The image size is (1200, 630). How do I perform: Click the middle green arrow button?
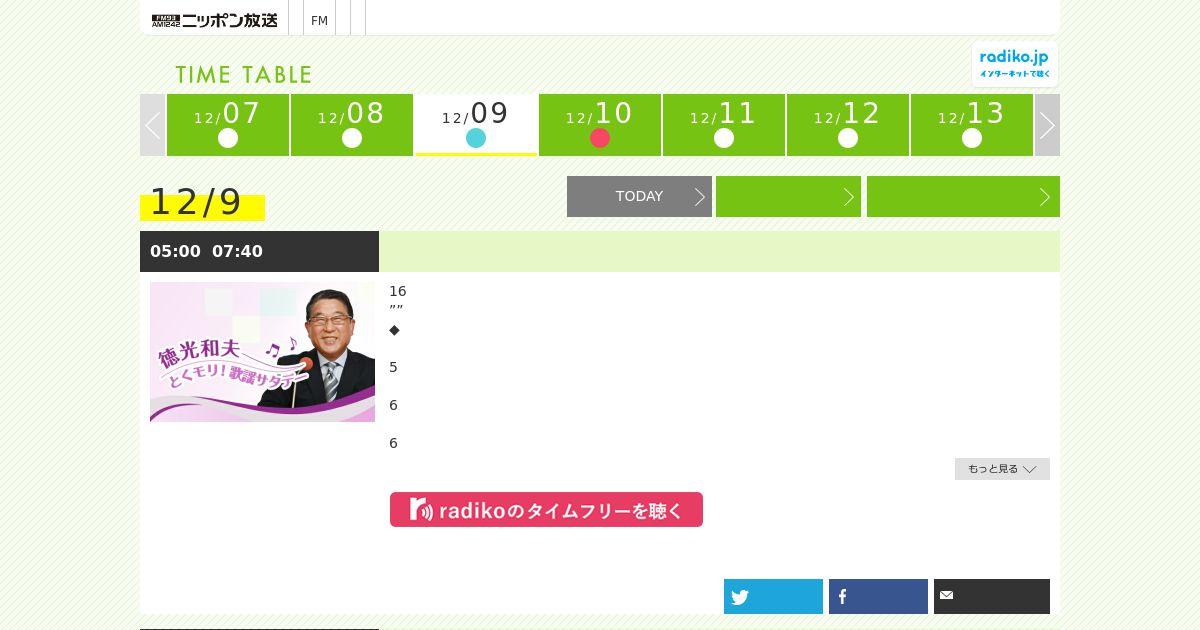(788, 196)
